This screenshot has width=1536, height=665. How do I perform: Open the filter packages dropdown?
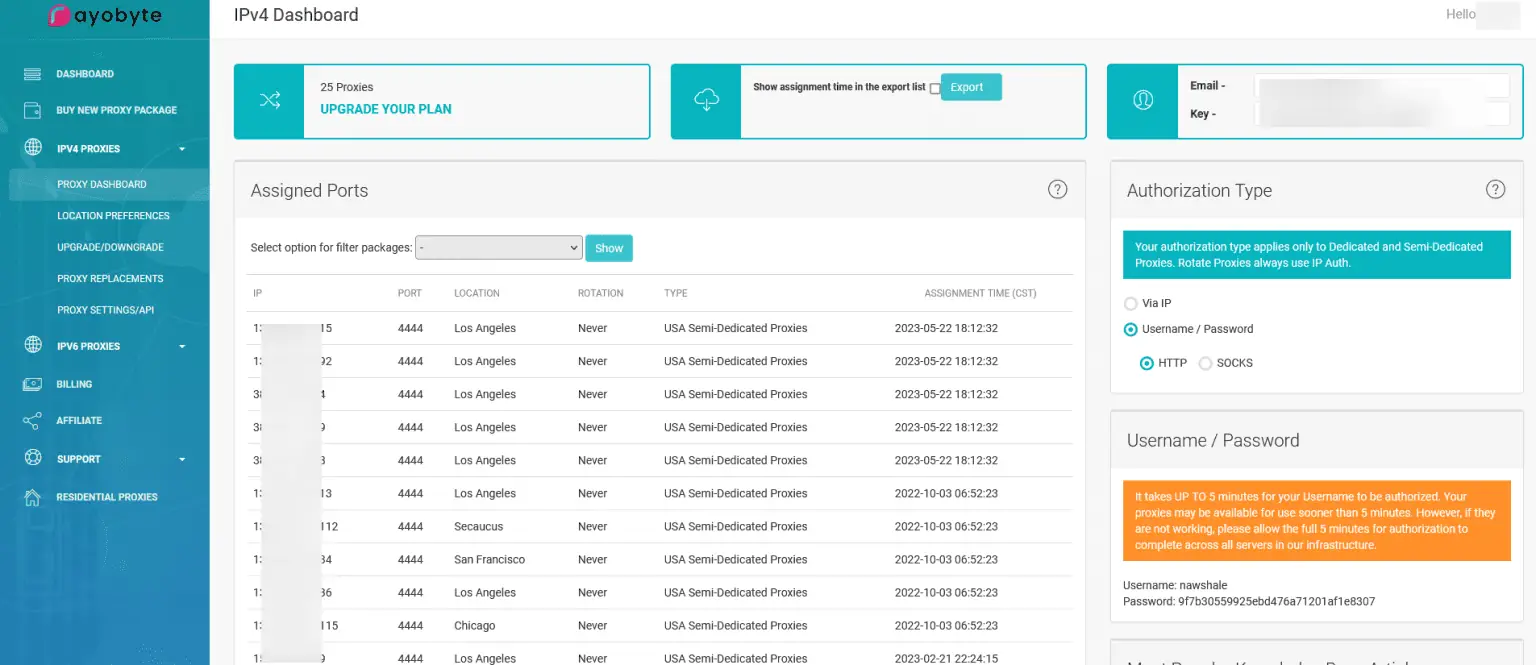[x=499, y=248]
